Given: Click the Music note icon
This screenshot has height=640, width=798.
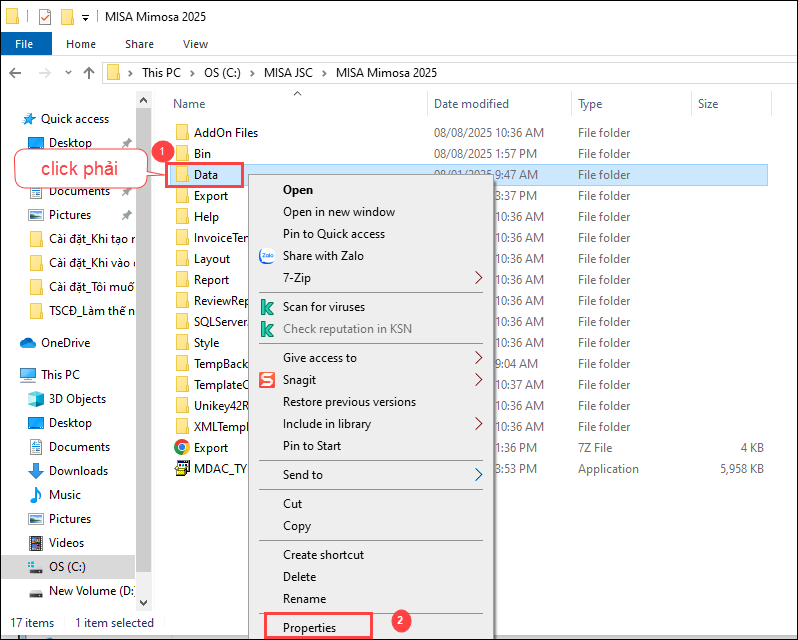Looking at the screenshot, I should point(36,494).
